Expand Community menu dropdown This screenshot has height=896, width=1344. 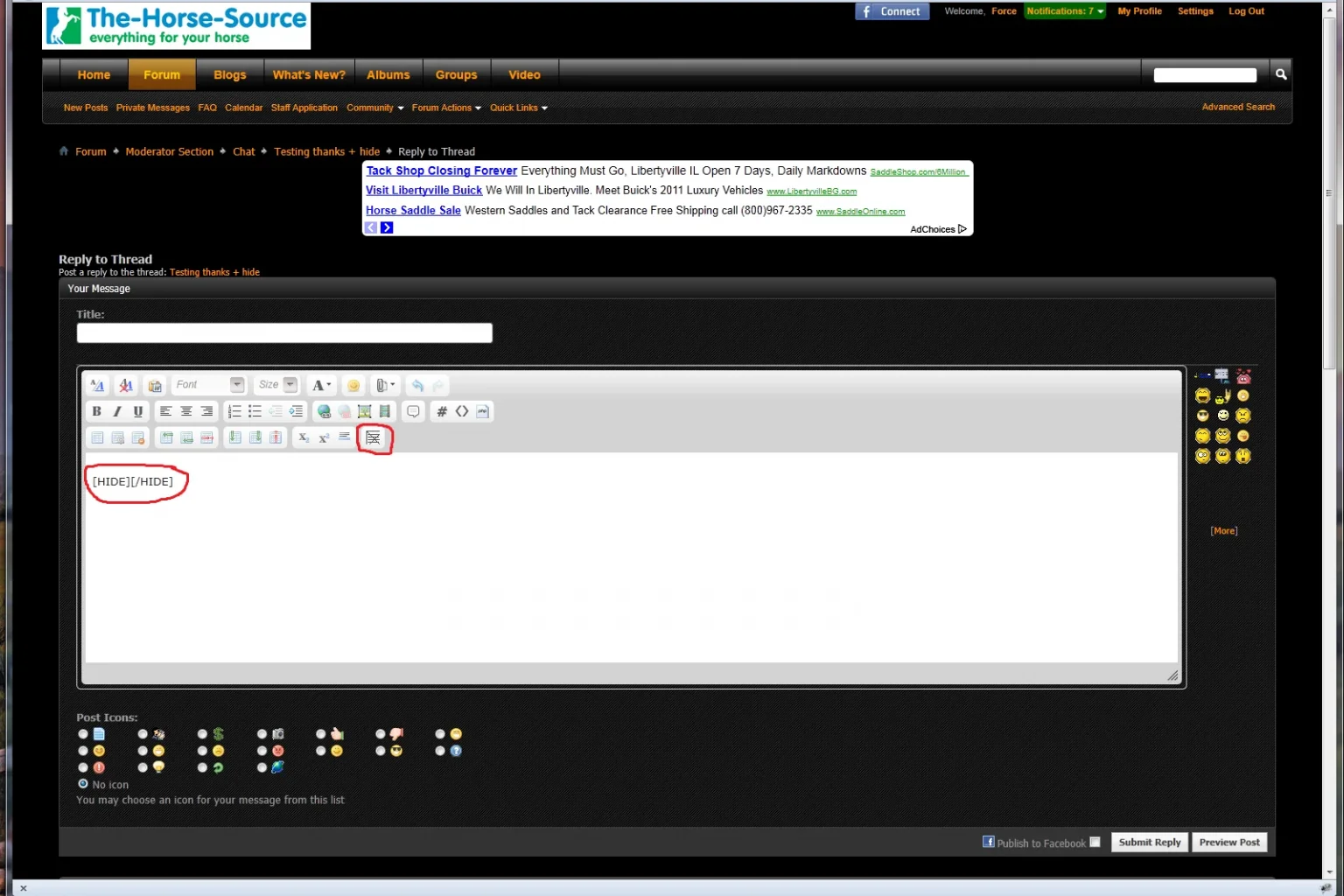tap(374, 108)
